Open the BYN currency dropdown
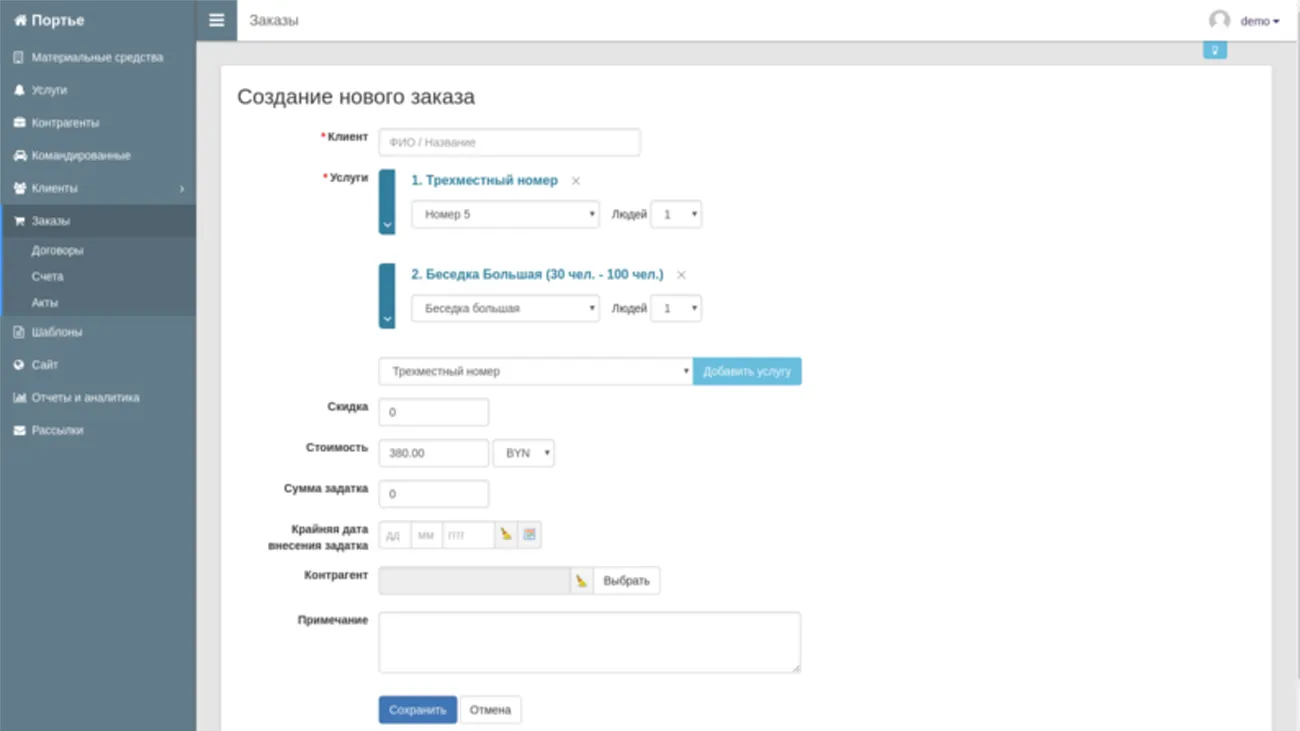1300x731 pixels. [523, 453]
